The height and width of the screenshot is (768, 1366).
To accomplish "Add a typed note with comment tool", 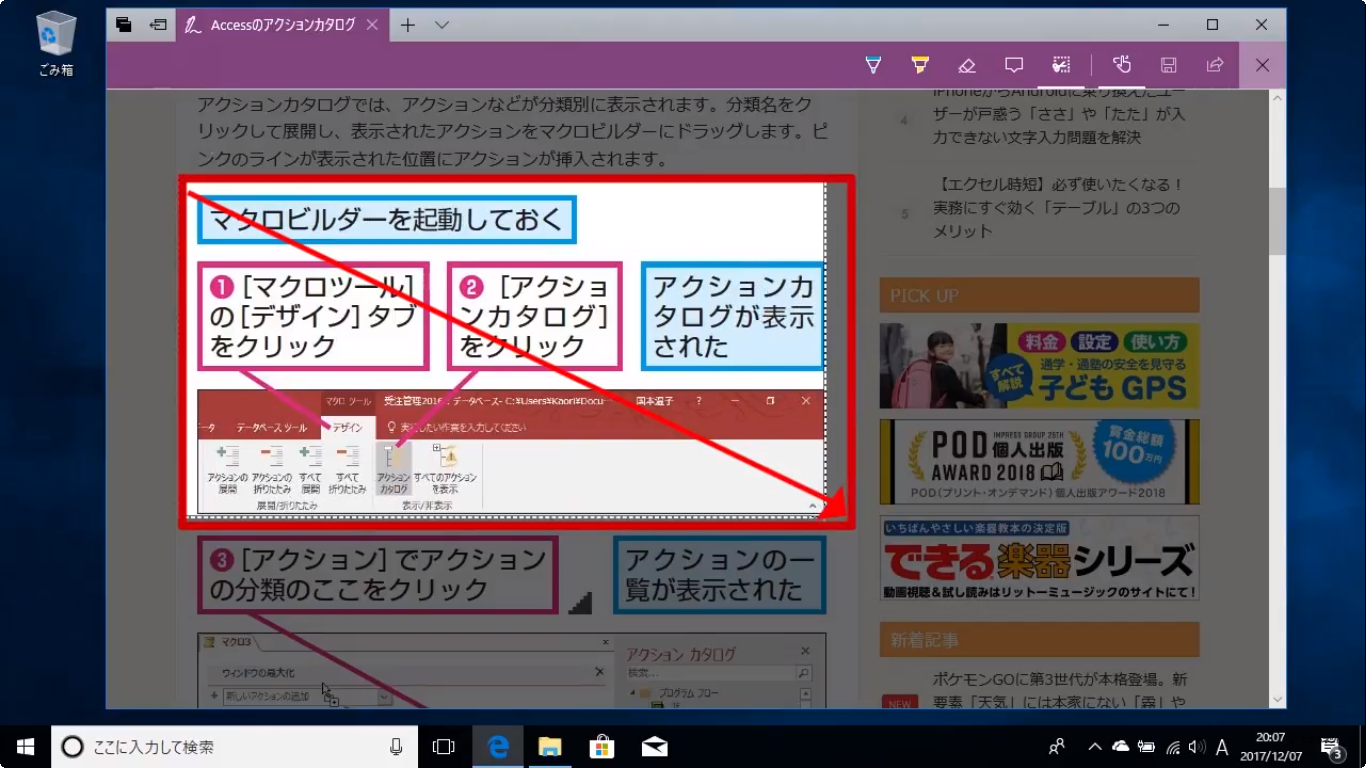I will (1014, 65).
